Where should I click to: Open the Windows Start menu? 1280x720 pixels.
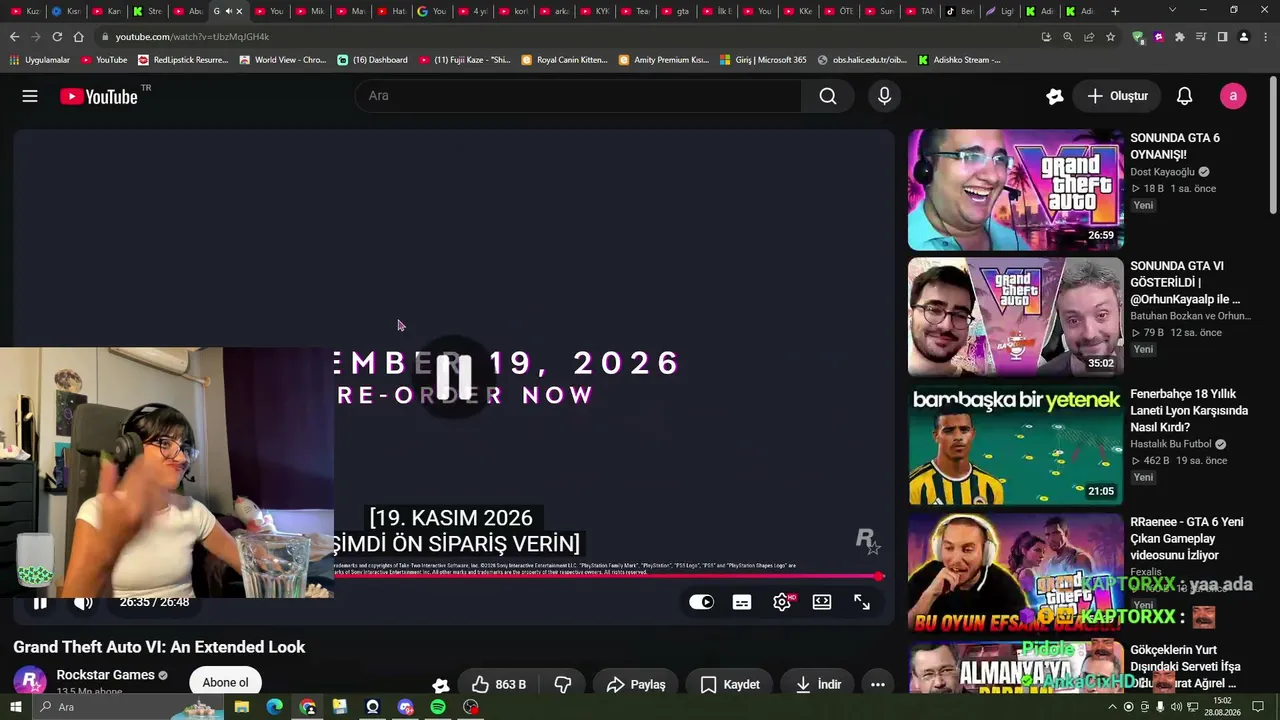click(x=16, y=707)
